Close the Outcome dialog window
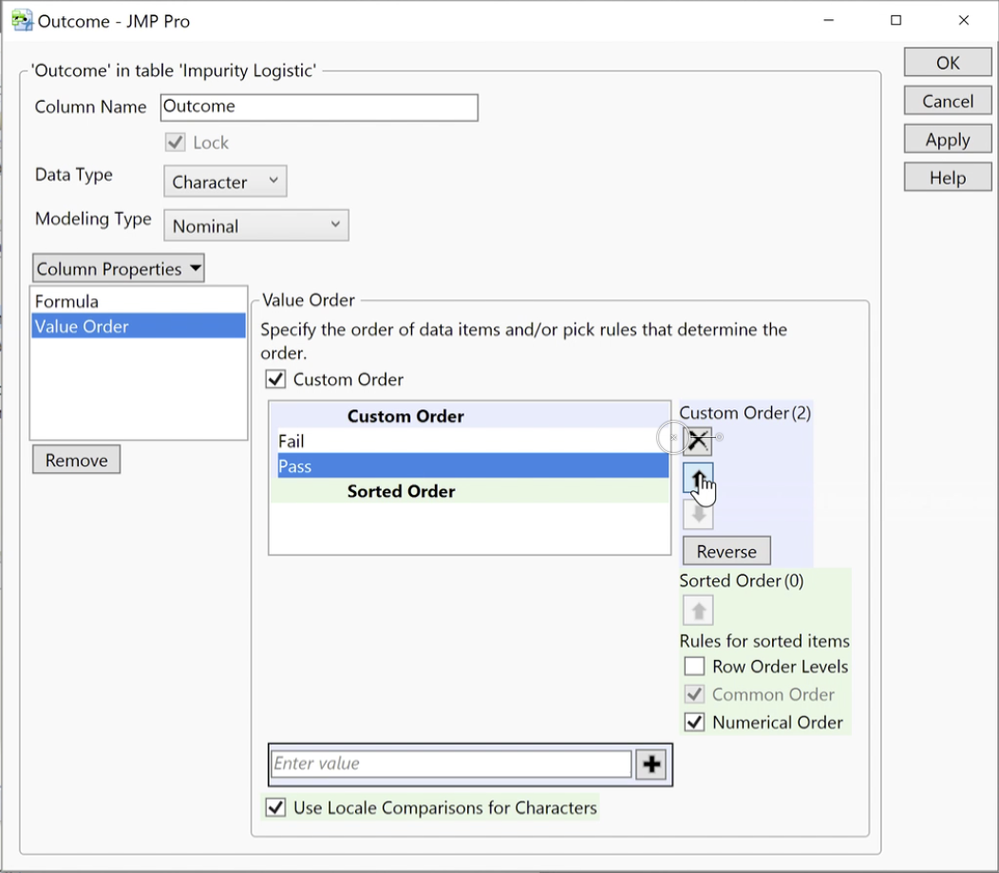This screenshot has width=999, height=873. [963, 20]
